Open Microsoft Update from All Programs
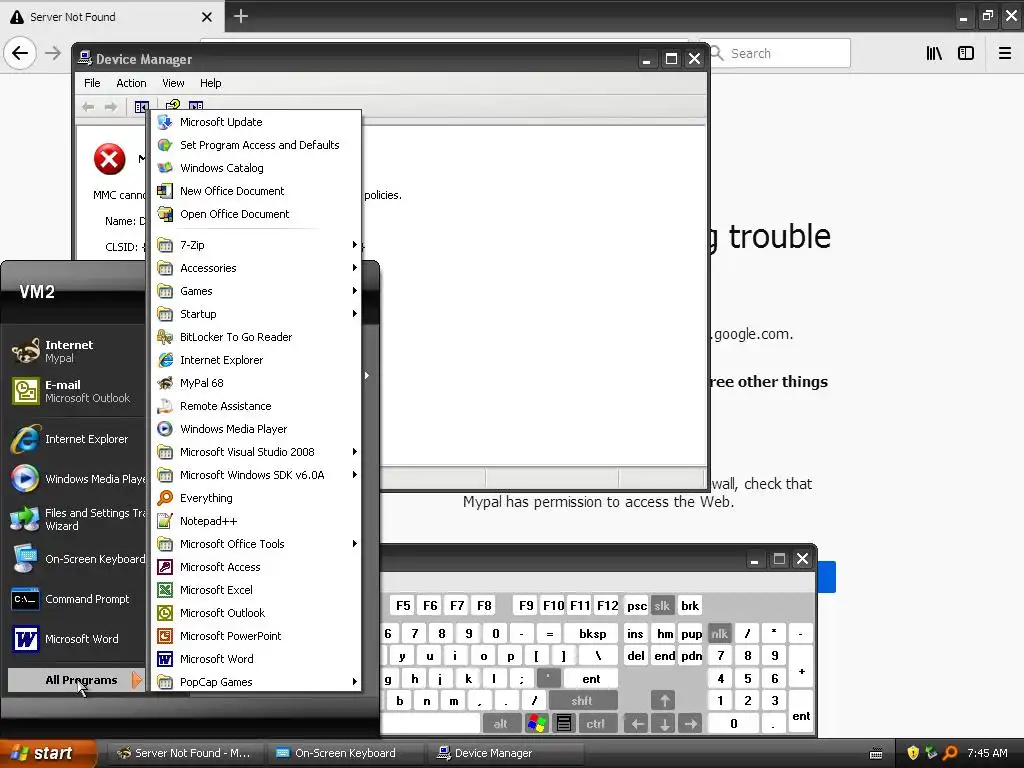 point(256,122)
